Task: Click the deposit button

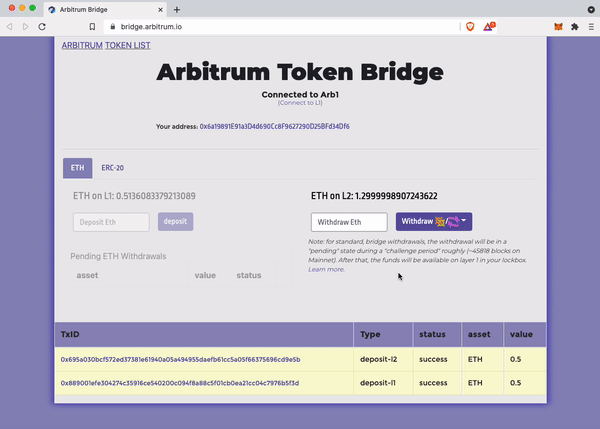Action: [176, 222]
